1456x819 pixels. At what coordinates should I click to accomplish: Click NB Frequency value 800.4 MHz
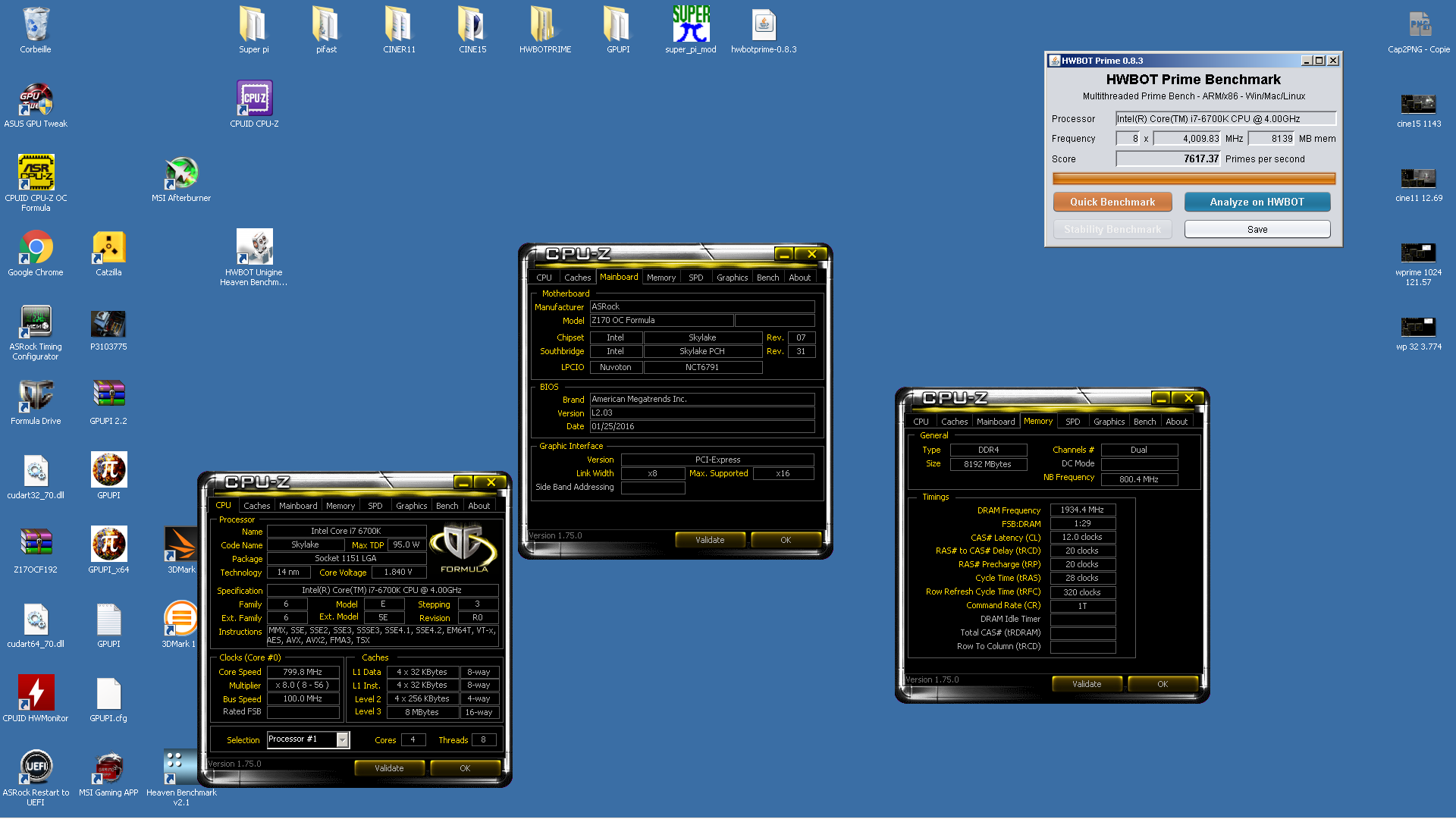point(1138,479)
